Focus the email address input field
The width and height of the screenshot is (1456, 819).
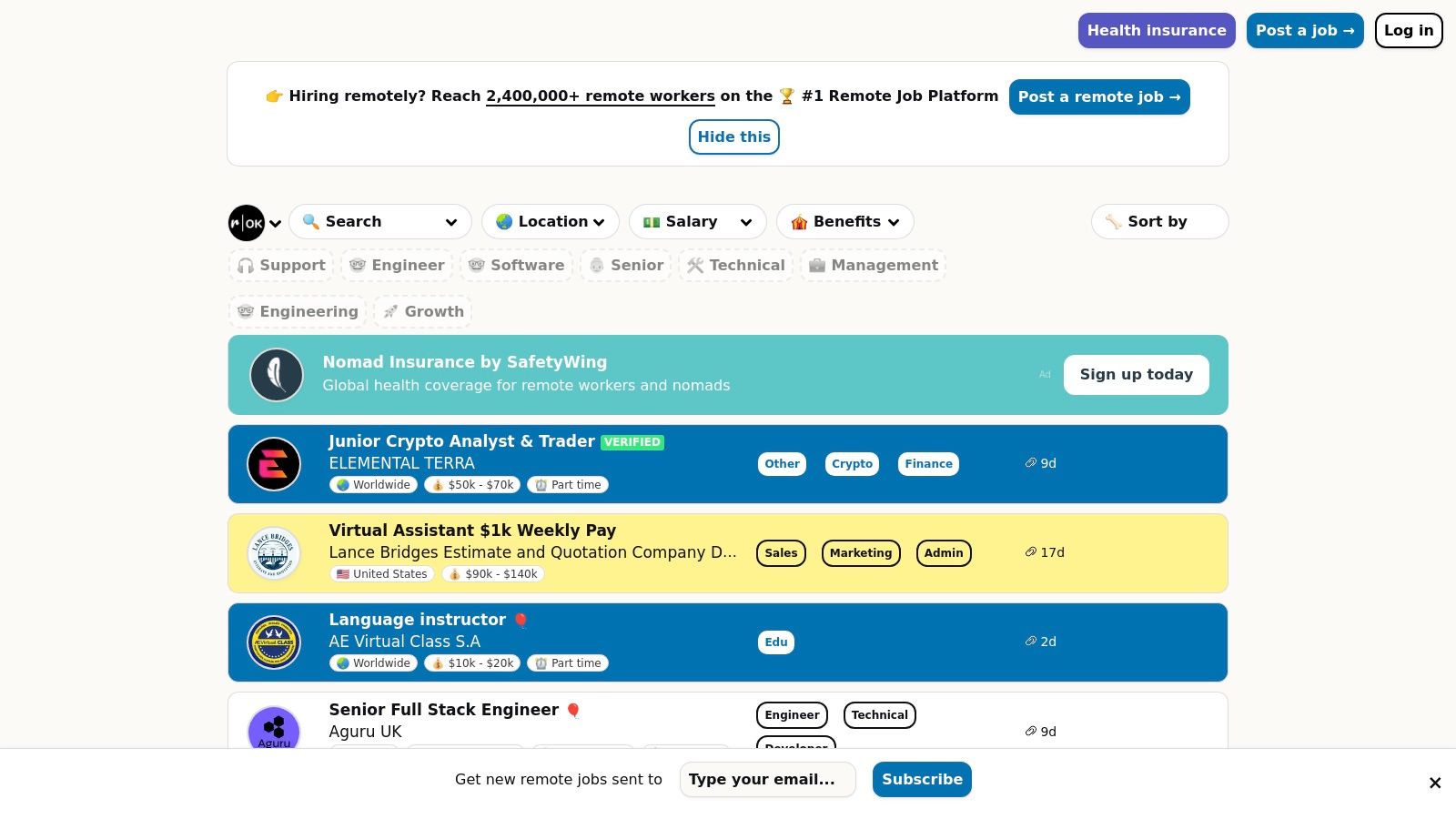767,780
